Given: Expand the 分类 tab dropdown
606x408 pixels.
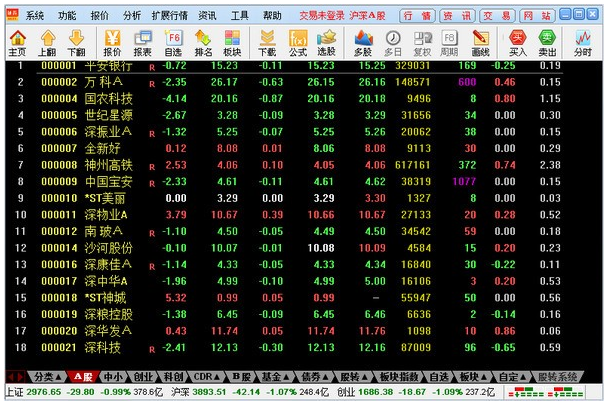Looking at the screenshot, I should click(x=48, y=376).
